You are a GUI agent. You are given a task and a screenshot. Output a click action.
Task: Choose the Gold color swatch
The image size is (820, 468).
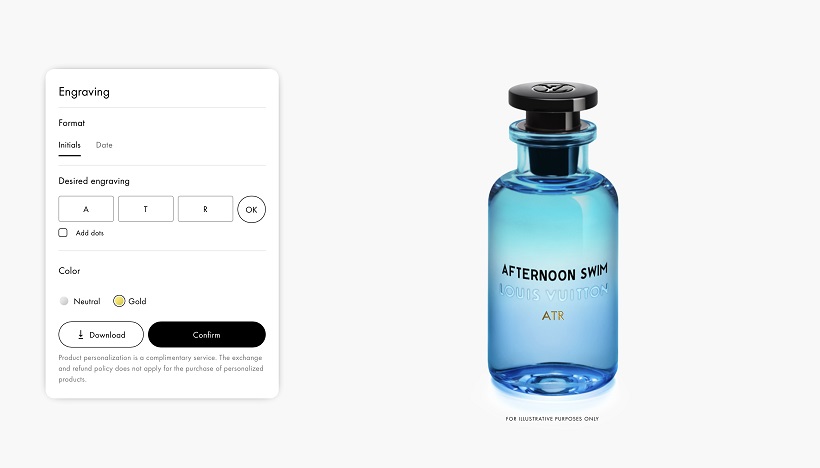click(x=119, y=301)
